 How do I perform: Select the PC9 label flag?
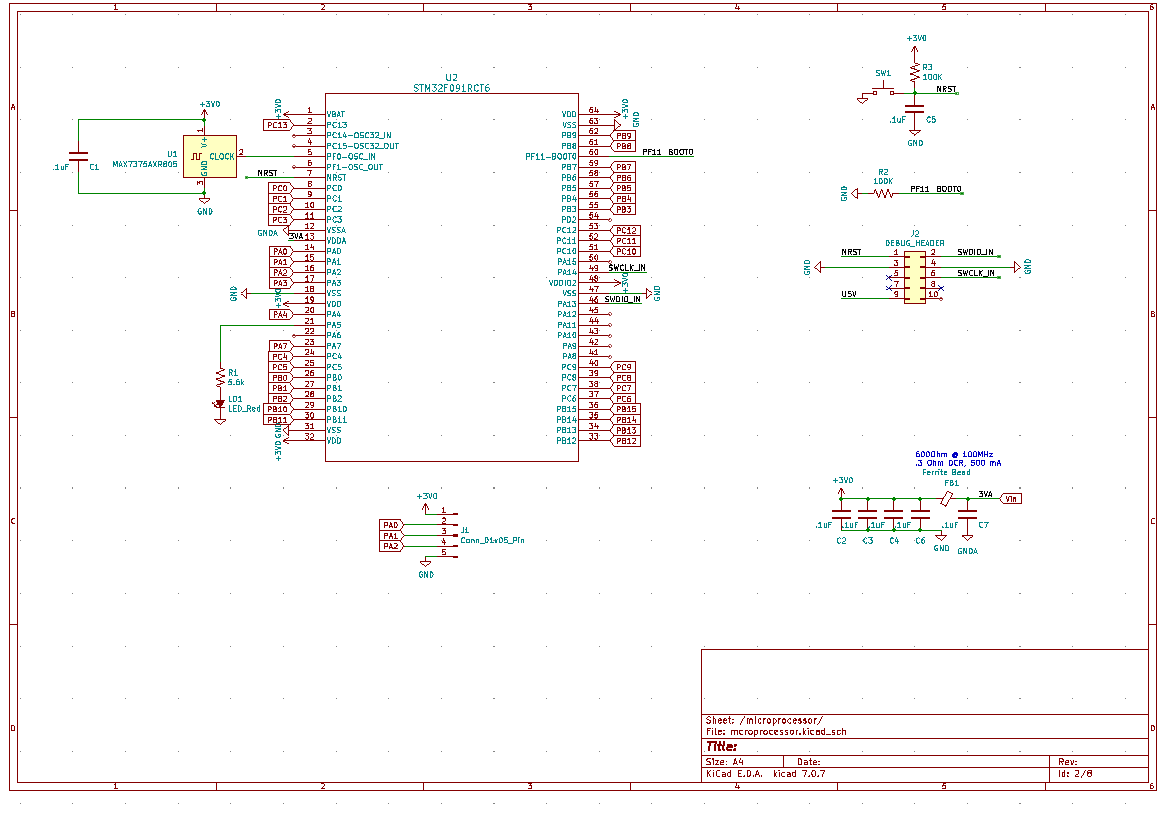click(x=623, y=367)
